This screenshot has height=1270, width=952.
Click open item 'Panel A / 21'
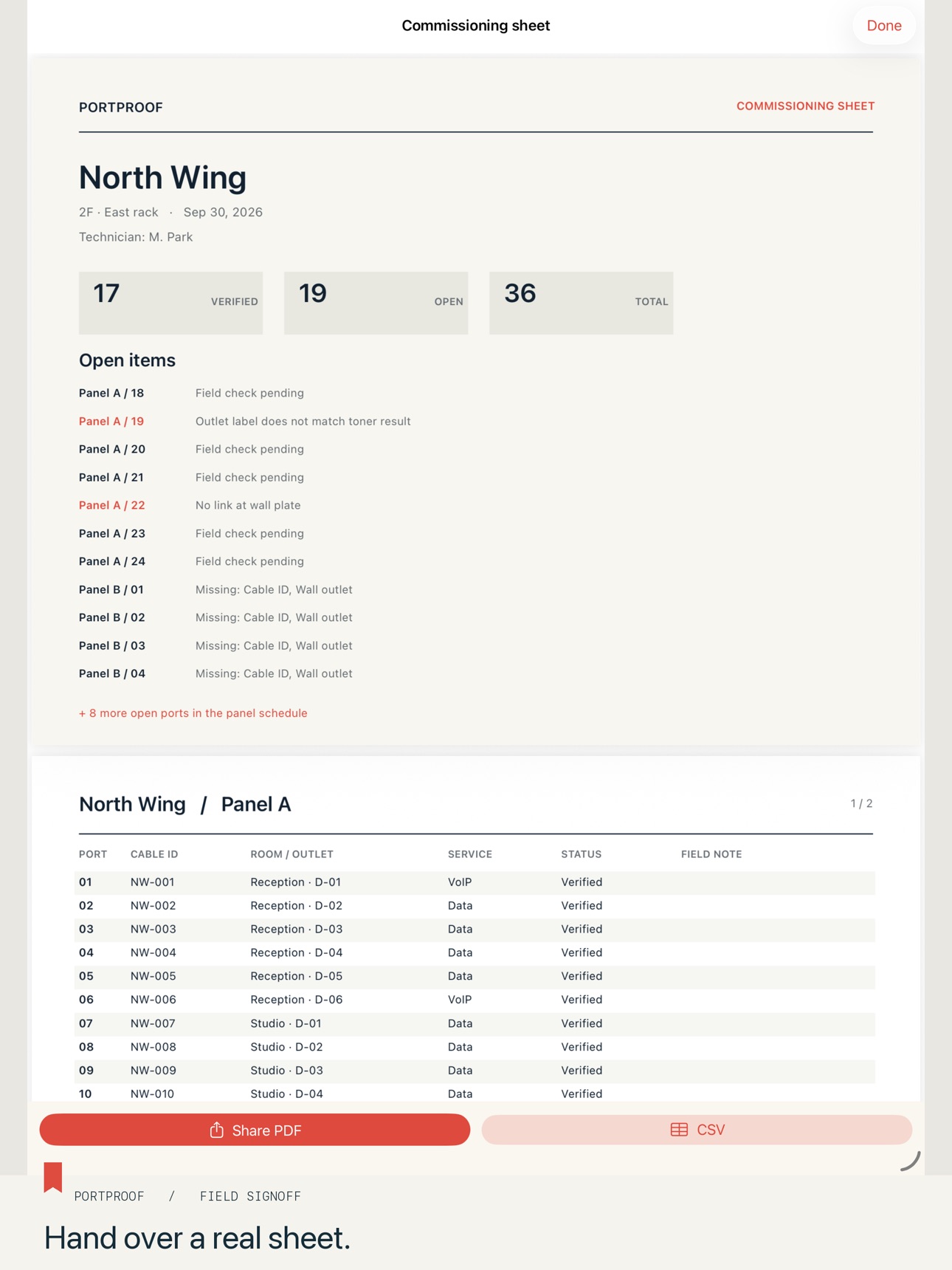point(111,477)
